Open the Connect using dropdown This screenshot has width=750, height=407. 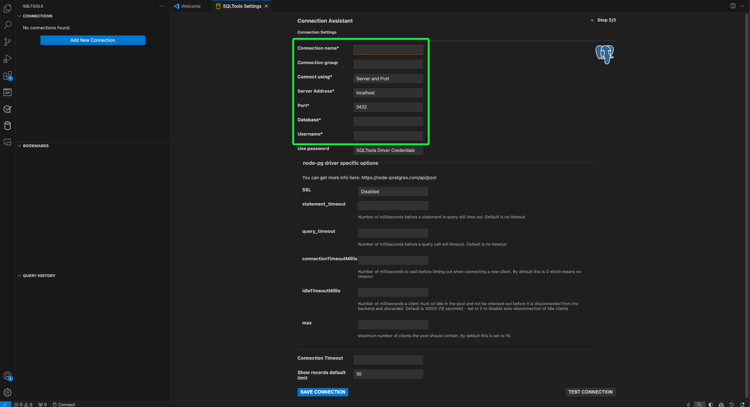388,78
